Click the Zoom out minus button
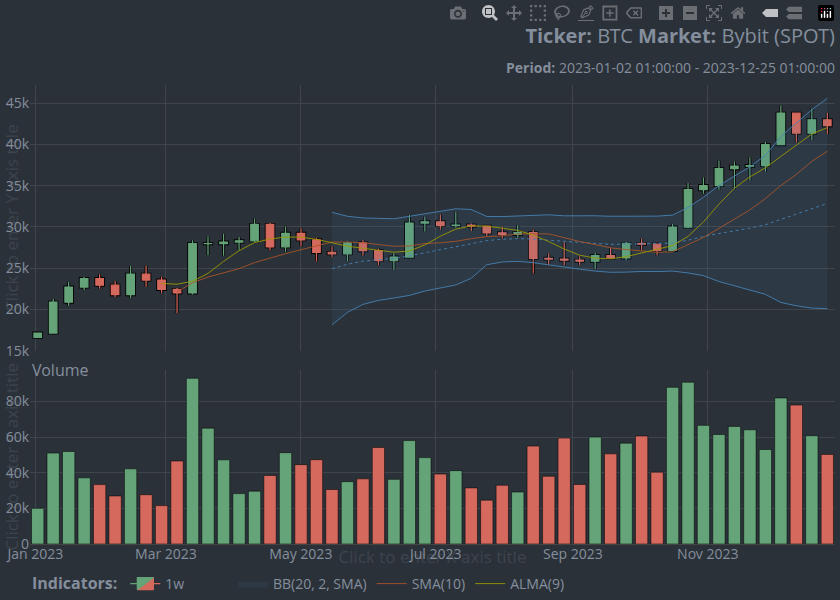 coord(690,13)
